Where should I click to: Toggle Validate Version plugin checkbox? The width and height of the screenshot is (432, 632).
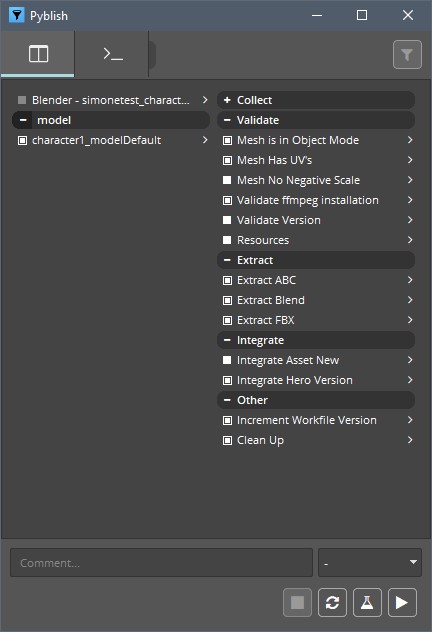pos(227,220)
